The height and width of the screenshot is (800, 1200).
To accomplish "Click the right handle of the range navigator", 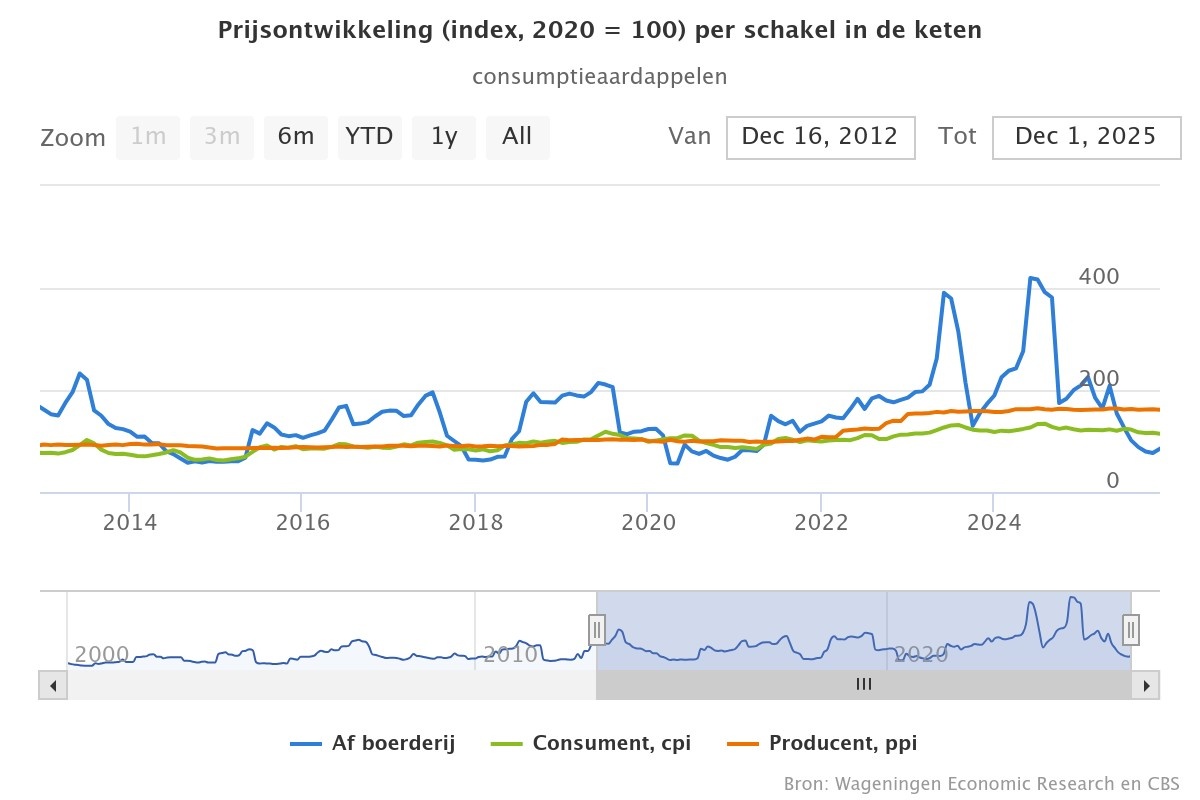I will click(1130, 630).
